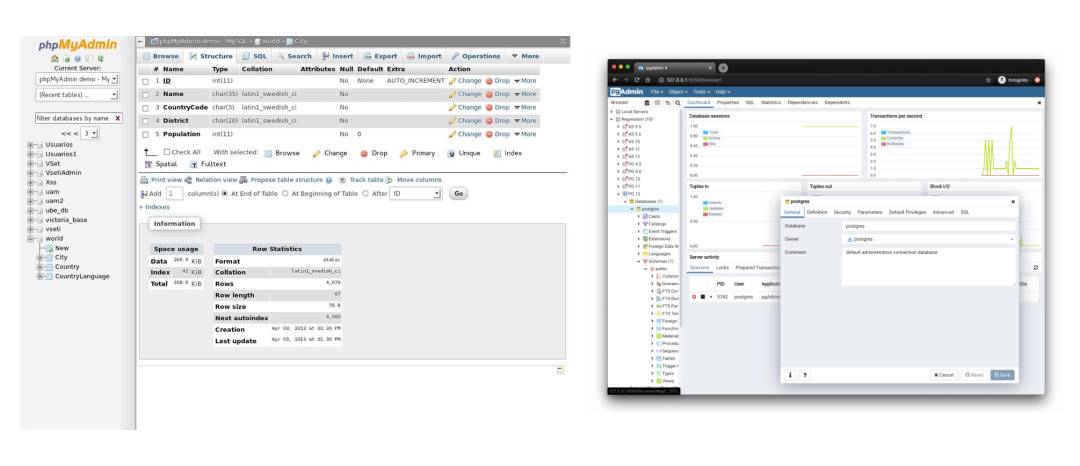Click the phpMyAdmin home icon

tap(55, 59)
